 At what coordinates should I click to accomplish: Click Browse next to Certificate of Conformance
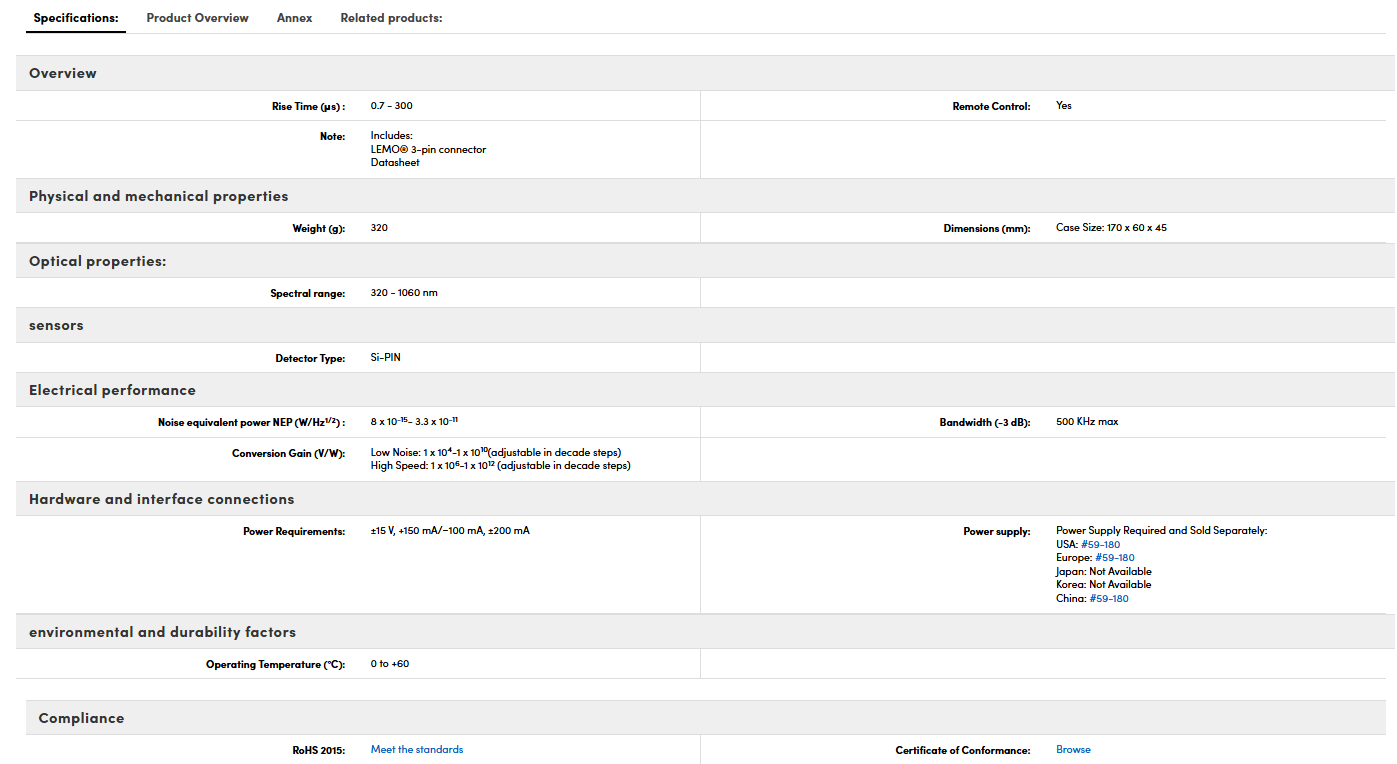click(x=1073, y=749)
